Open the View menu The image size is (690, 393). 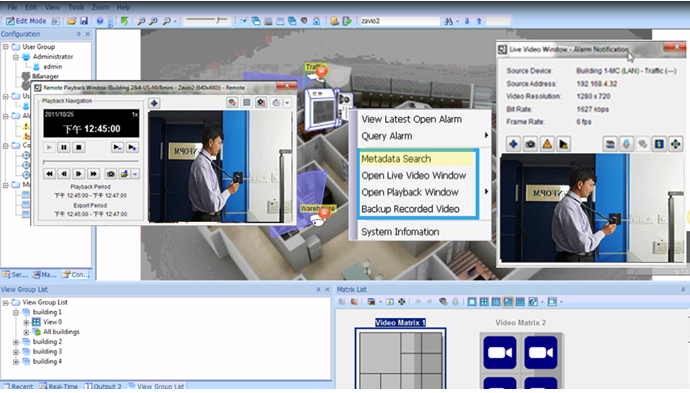[x=52, y=7]
